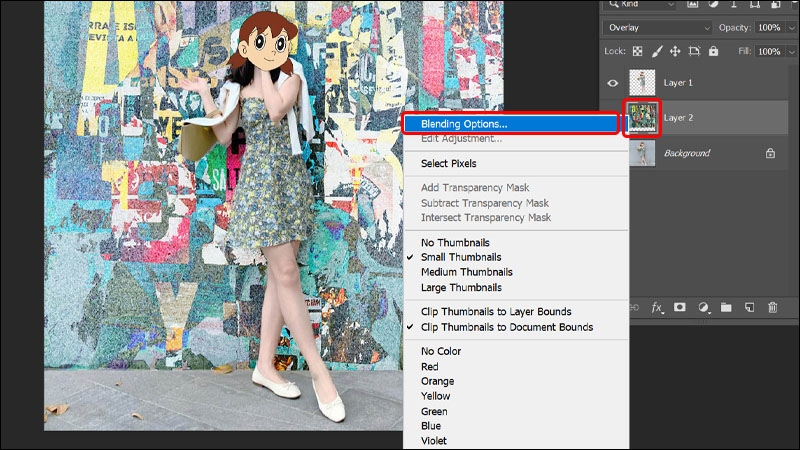This screenshot has height=450, width=800.
Task: Choose Clip Thumbnails to Document Bounds
Action: 507,327
